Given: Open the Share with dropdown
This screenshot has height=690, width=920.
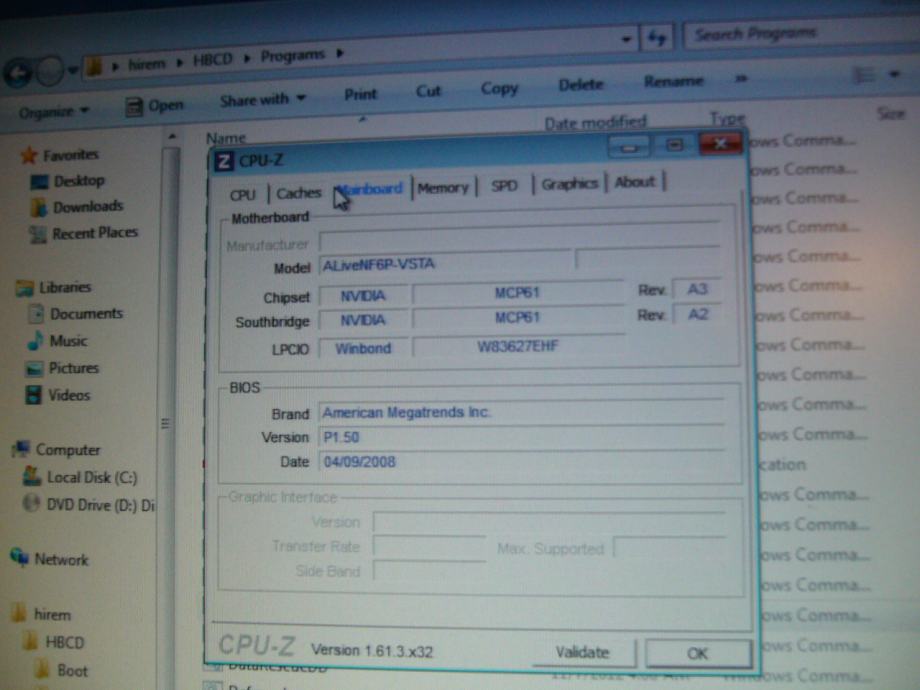Looking at the screenshot, I should (x=263, y=99).
